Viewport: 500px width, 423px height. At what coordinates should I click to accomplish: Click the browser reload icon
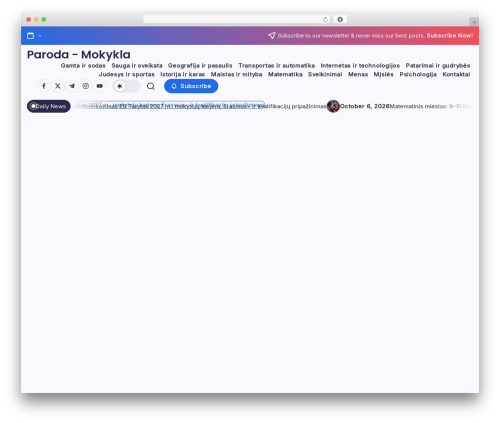point(325,19)
